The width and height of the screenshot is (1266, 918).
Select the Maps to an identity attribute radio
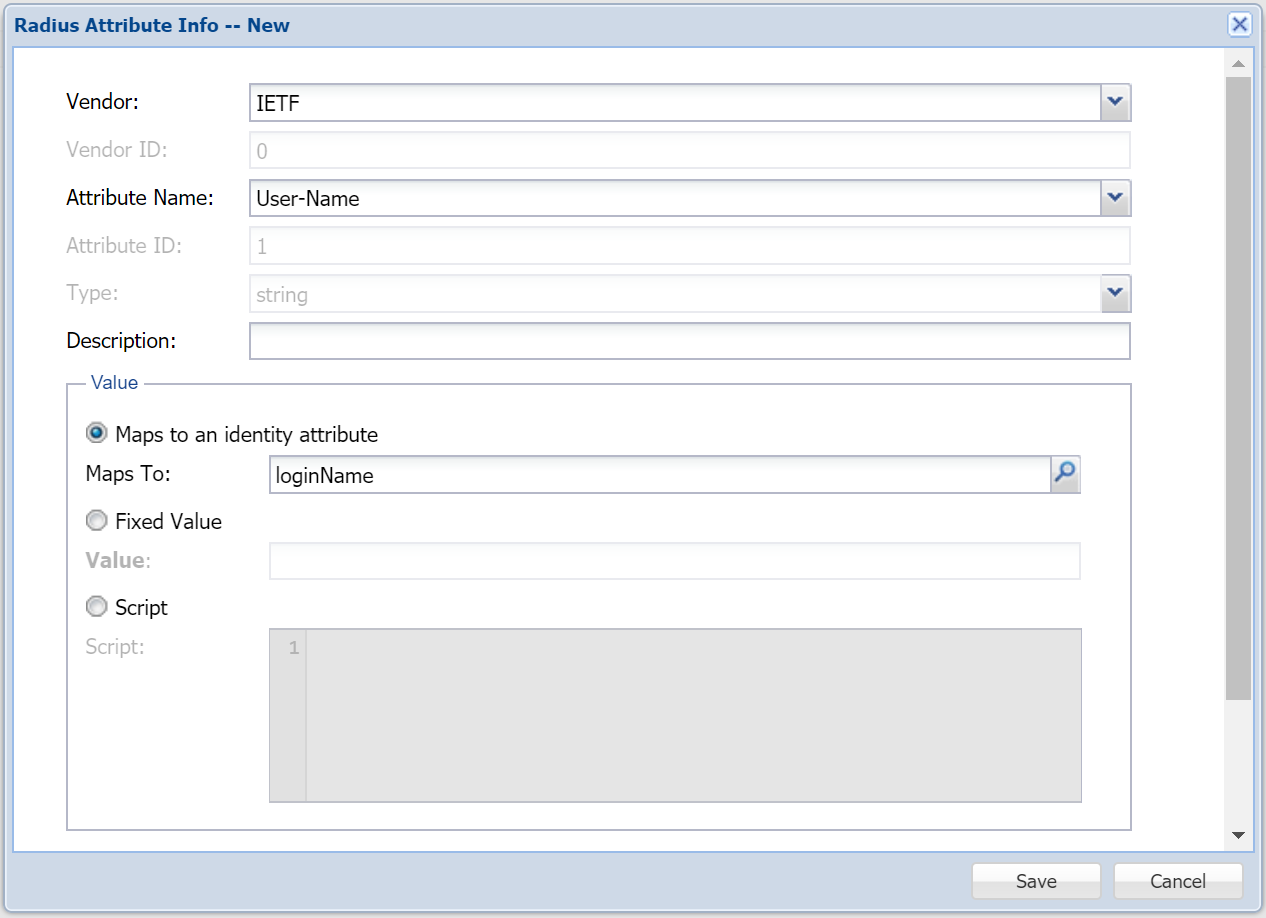coord(97,434)
